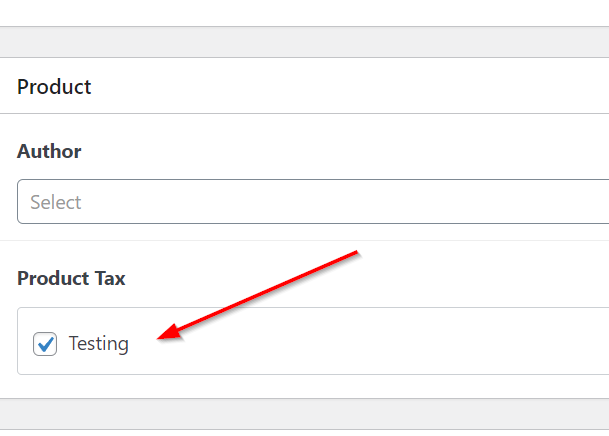The width and height of the screenshot is (609, 436).
Task: Click the Product Tax heading
Action: (71, 279)
